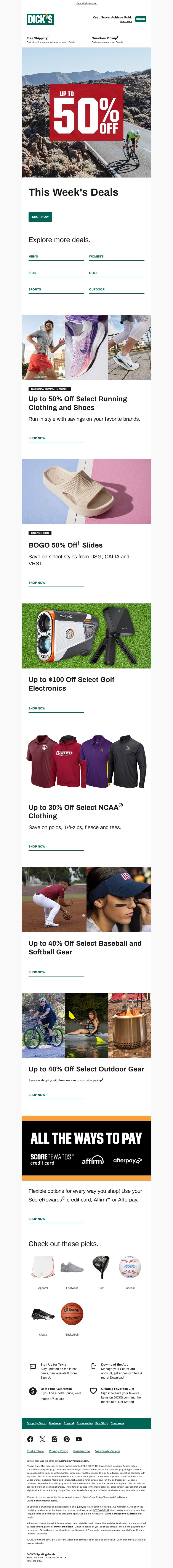Viewport: 173px width, 1568px height.
Task: Select the OUTDOOR category link
Action: (97, 289)
